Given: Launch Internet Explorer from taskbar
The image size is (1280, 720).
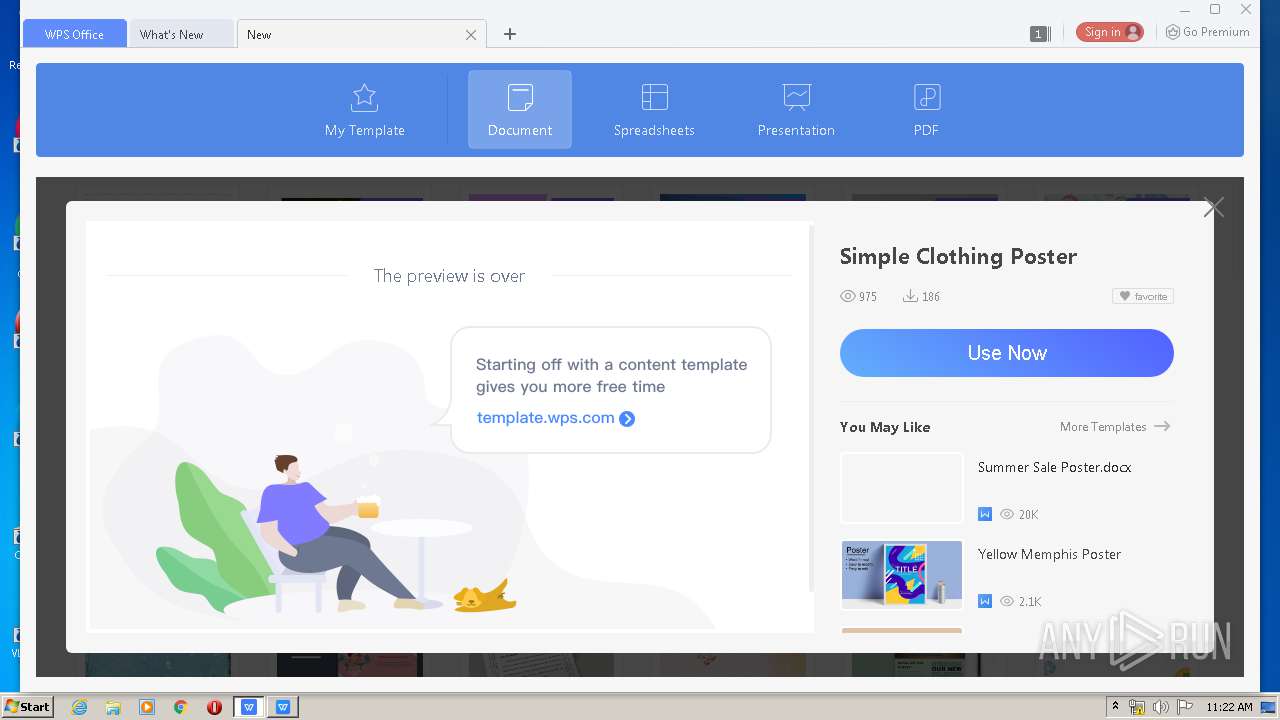Looking at the screenshot, I should click(x=79, y=707).
